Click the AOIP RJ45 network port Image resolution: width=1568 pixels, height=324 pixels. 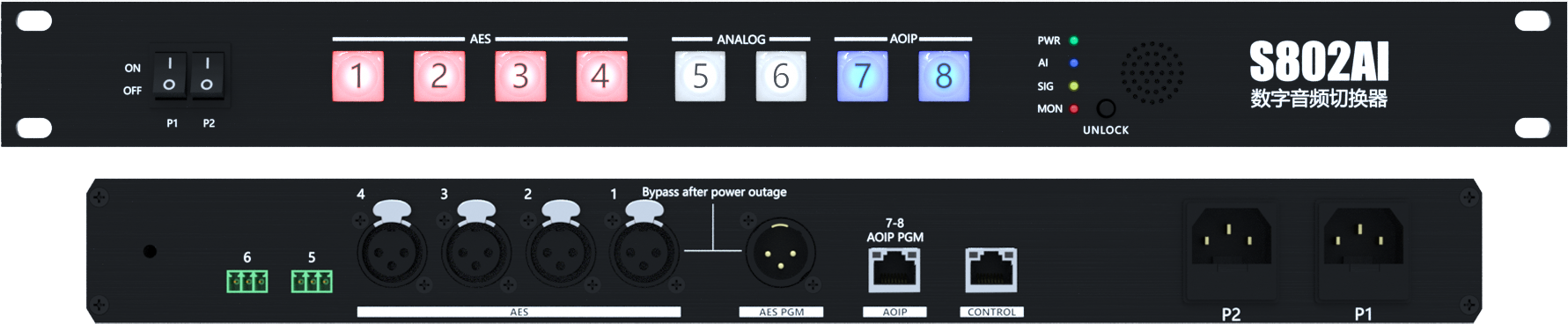(x=894, y=269)
